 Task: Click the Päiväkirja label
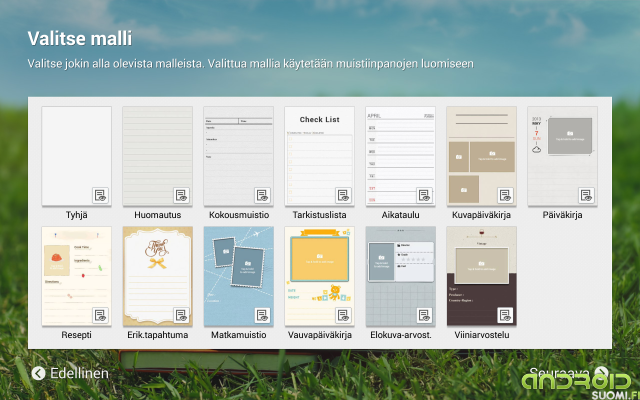click(562, 215)
